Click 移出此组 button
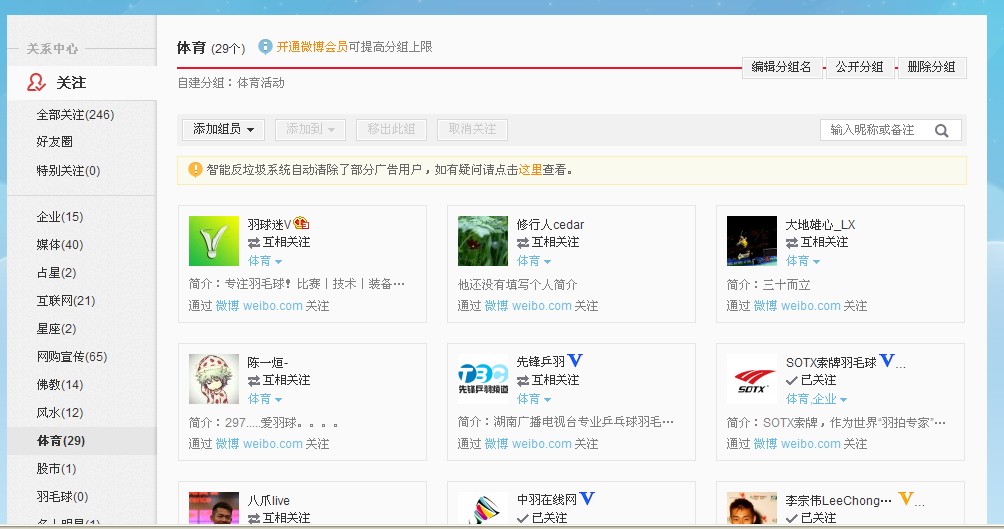Screen dimensions: 1004x529 [391, 129]
